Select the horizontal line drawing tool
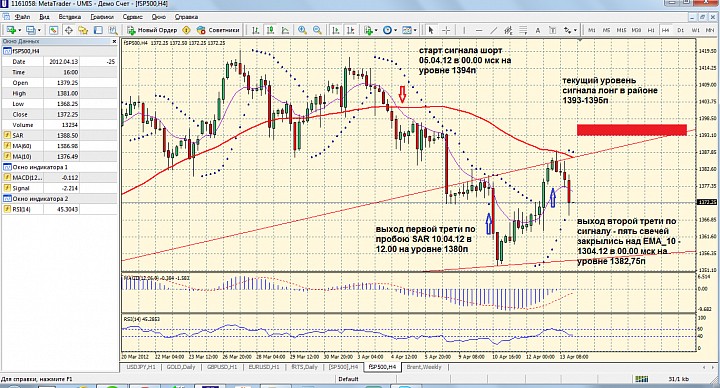This screenshot has height=388, width=720. pos(479,30)
